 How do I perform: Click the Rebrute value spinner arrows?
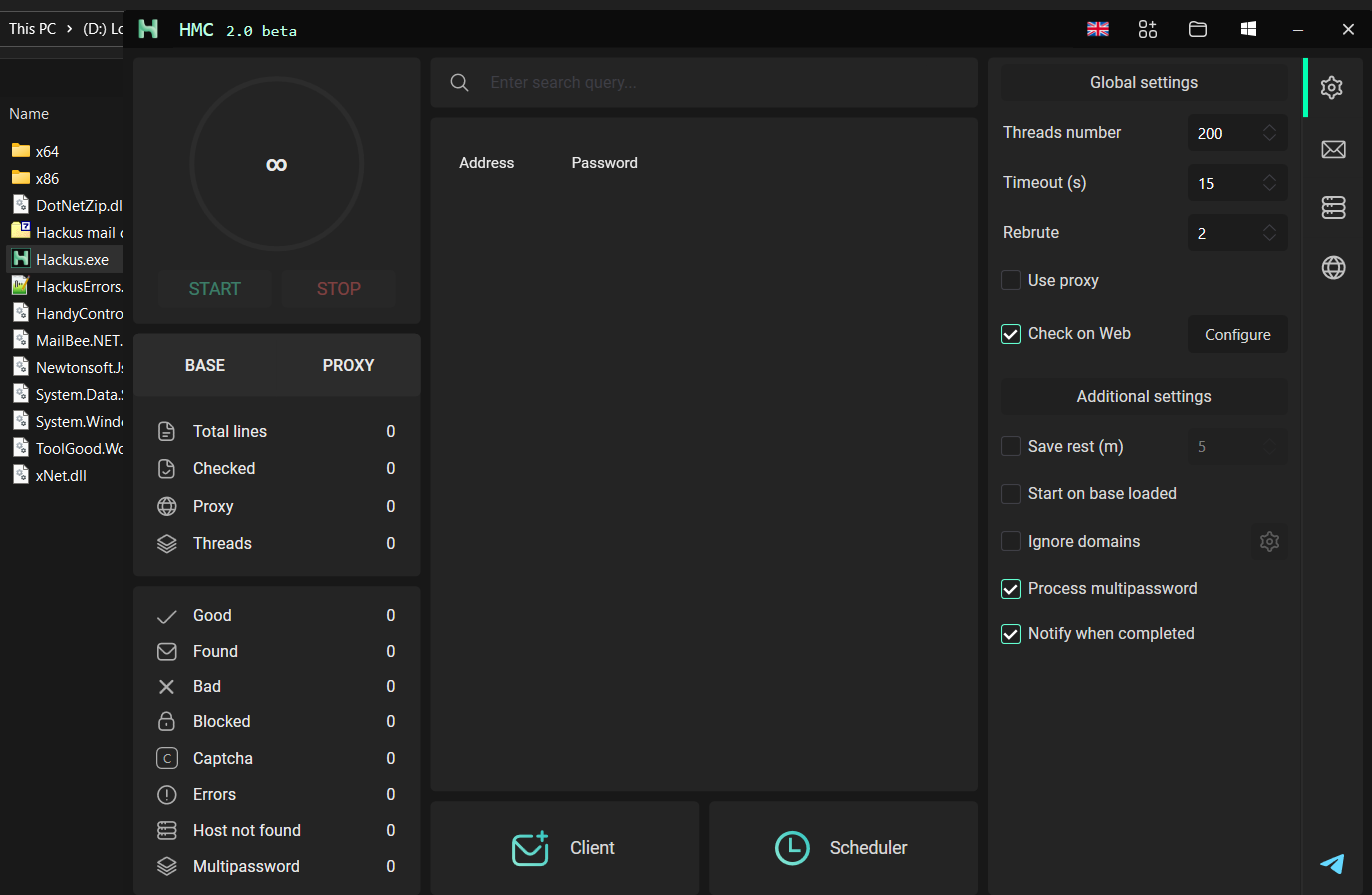1269,233
